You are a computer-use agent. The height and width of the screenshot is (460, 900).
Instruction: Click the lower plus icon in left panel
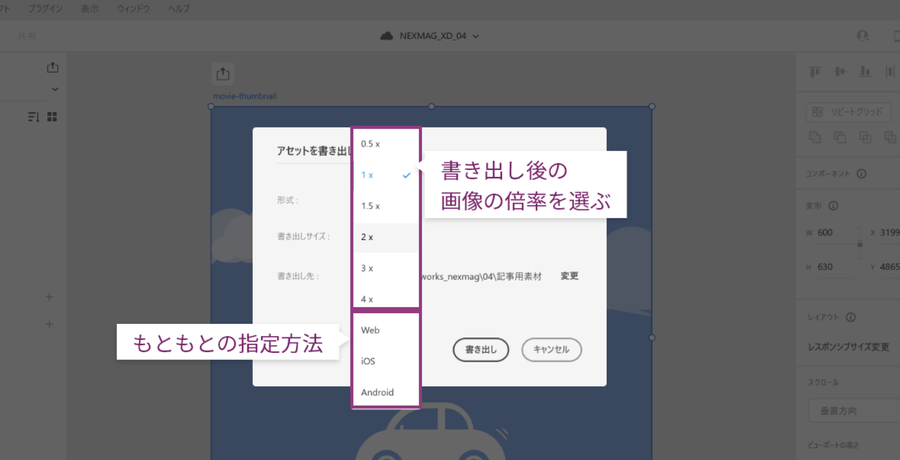[x=49, y=324]
